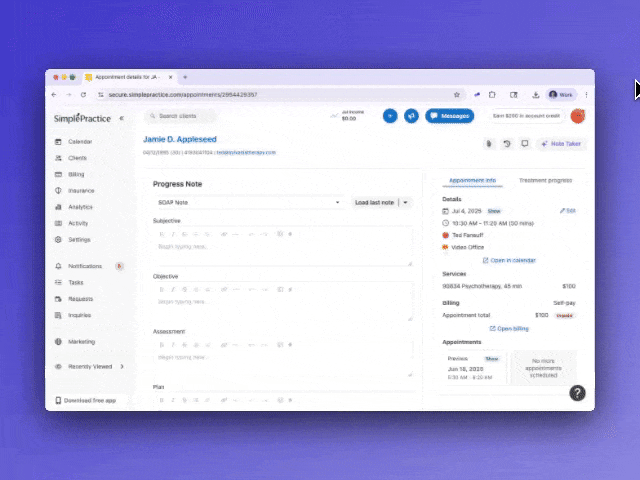Click the blue megaphone announcements icon
Screen dimensions: 640x480
(x=411, y=116)
